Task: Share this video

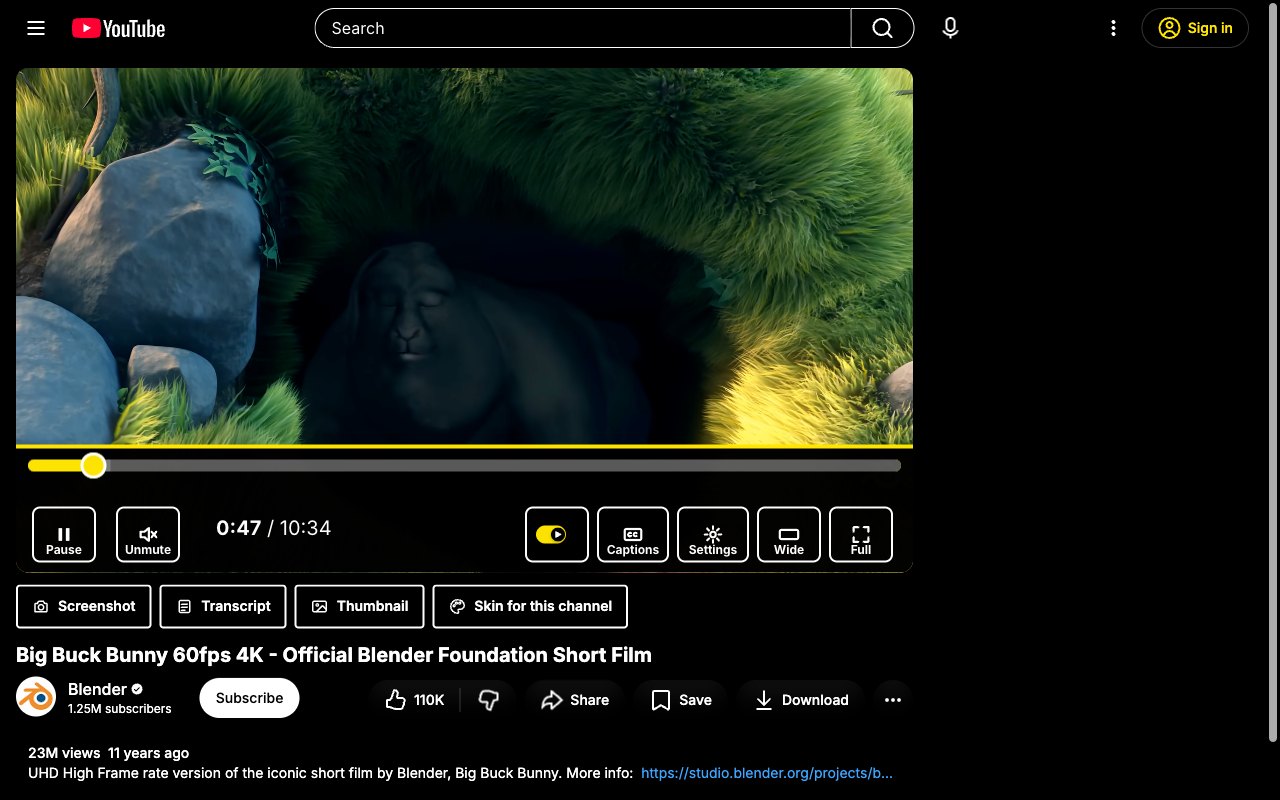Action: click(575, 700)
